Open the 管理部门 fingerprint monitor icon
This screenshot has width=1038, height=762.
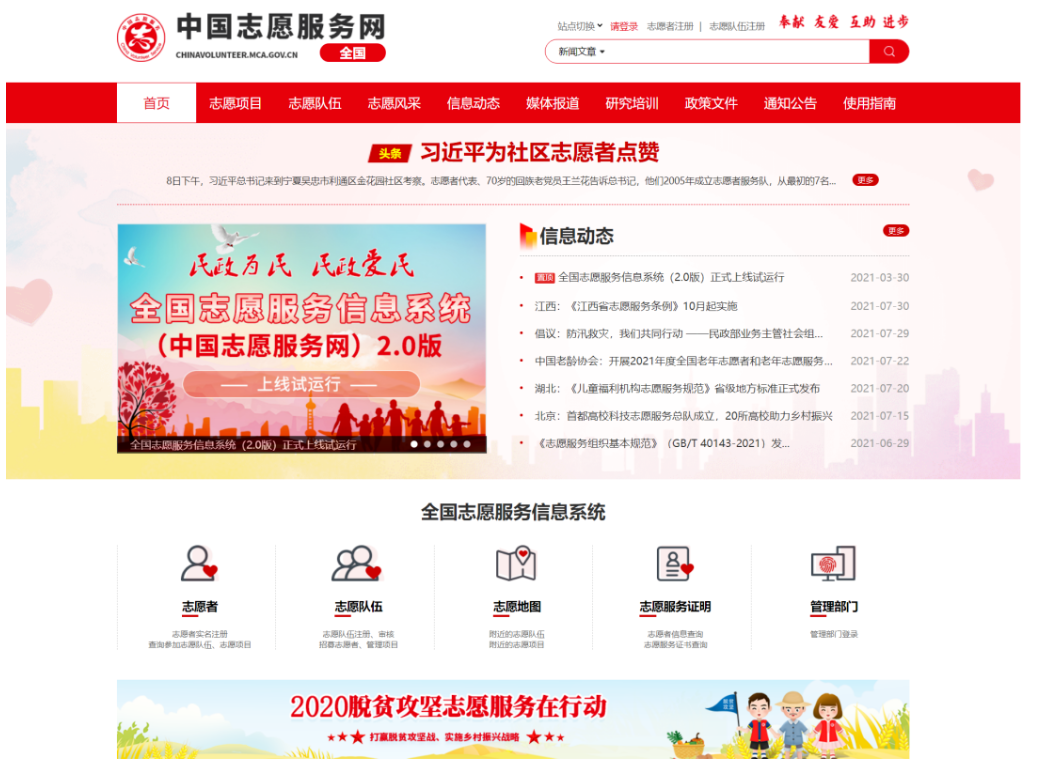tap(833, 563)
